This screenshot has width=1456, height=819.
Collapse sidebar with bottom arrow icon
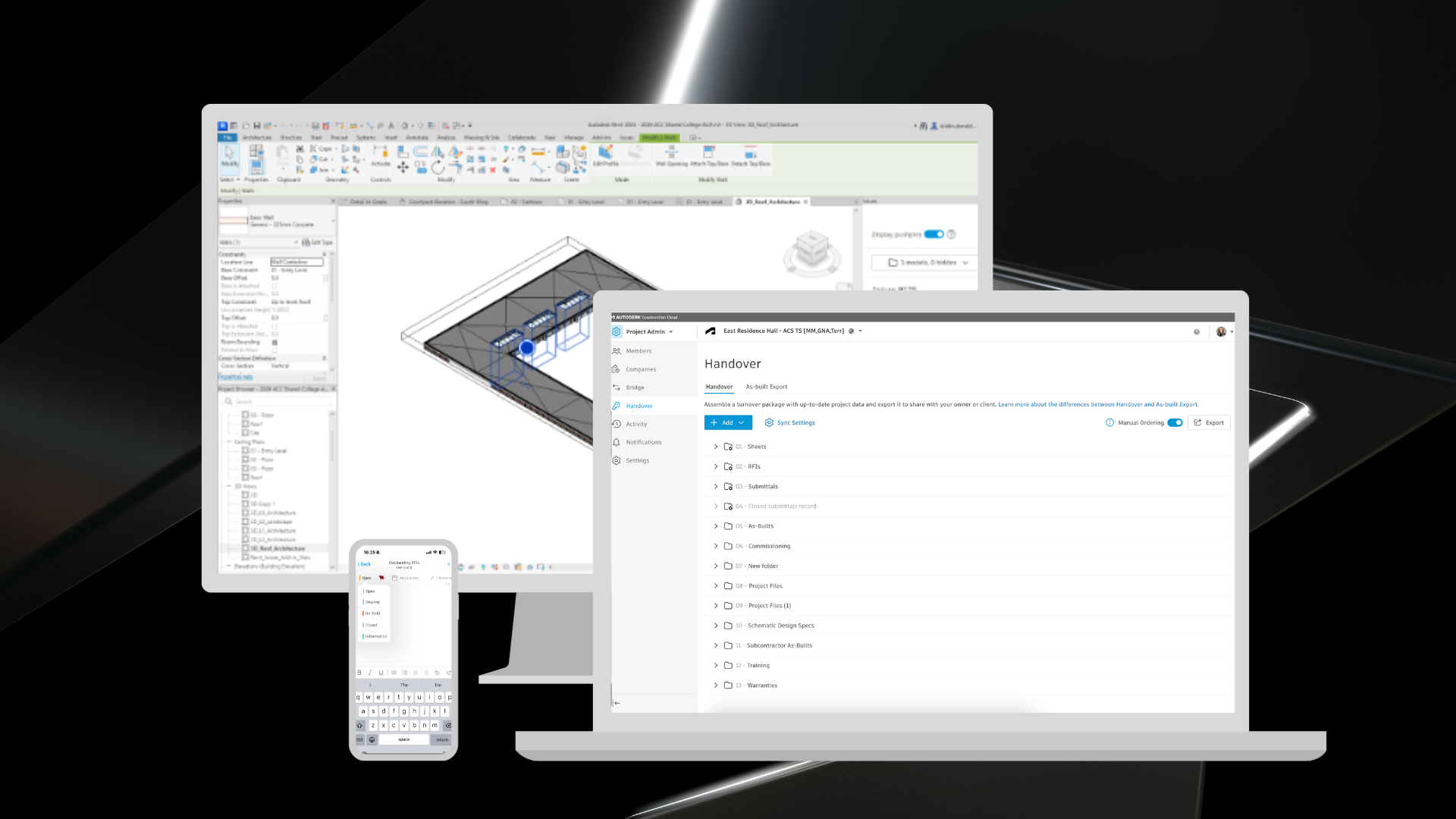click(617, 703)
